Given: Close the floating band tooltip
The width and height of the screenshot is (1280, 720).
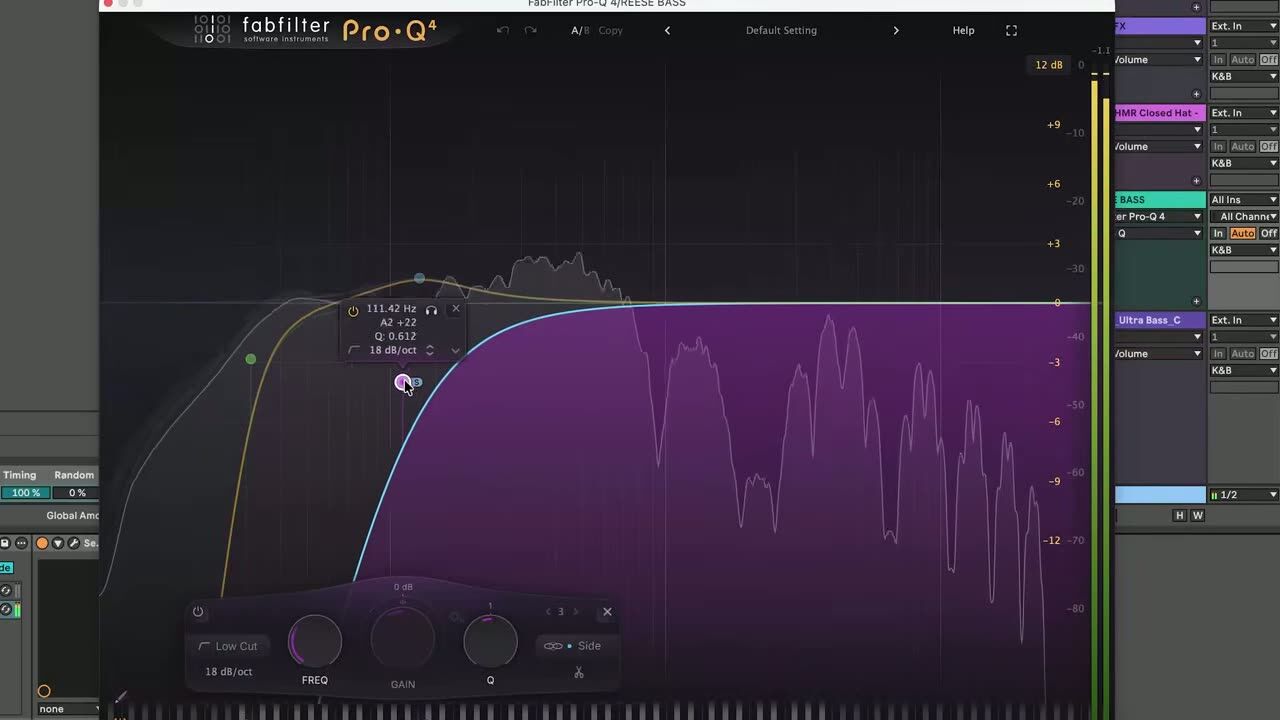Looking at the screenshot, I should pos(456,308).
